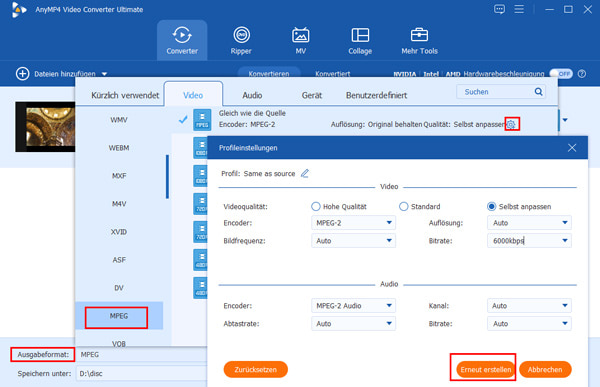Select Selbst anpassen quality option

pyautogui.click(x=492, y=207)
